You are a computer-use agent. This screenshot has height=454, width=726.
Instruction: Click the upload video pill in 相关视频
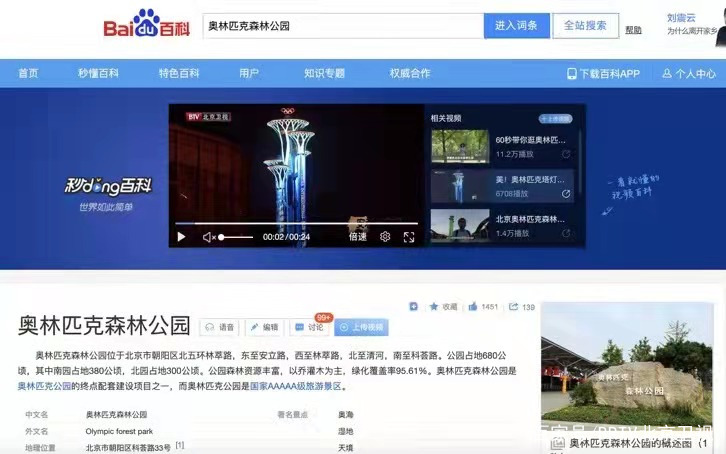(x=556, y=119)
